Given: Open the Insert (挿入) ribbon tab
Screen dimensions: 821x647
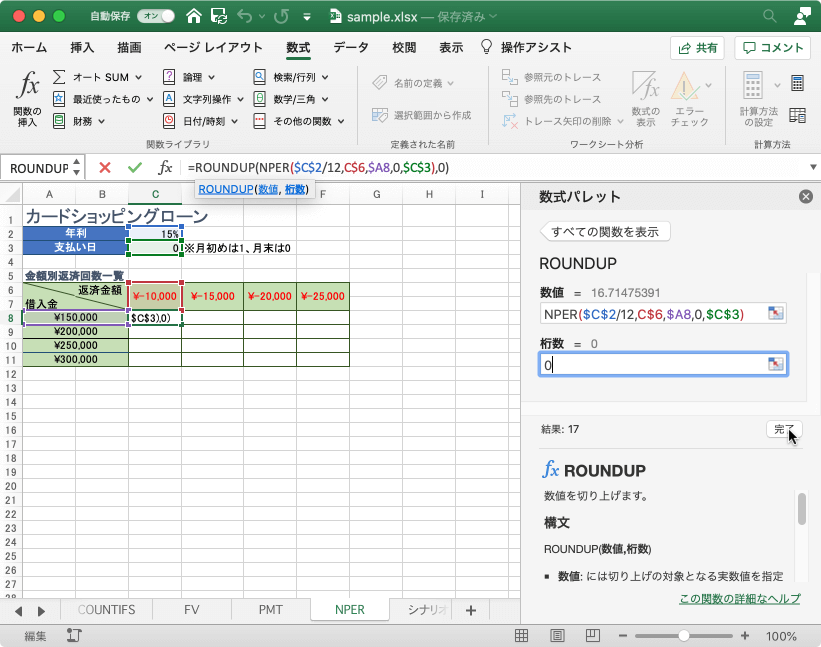Looking at the screenshot, I should 82,48.
